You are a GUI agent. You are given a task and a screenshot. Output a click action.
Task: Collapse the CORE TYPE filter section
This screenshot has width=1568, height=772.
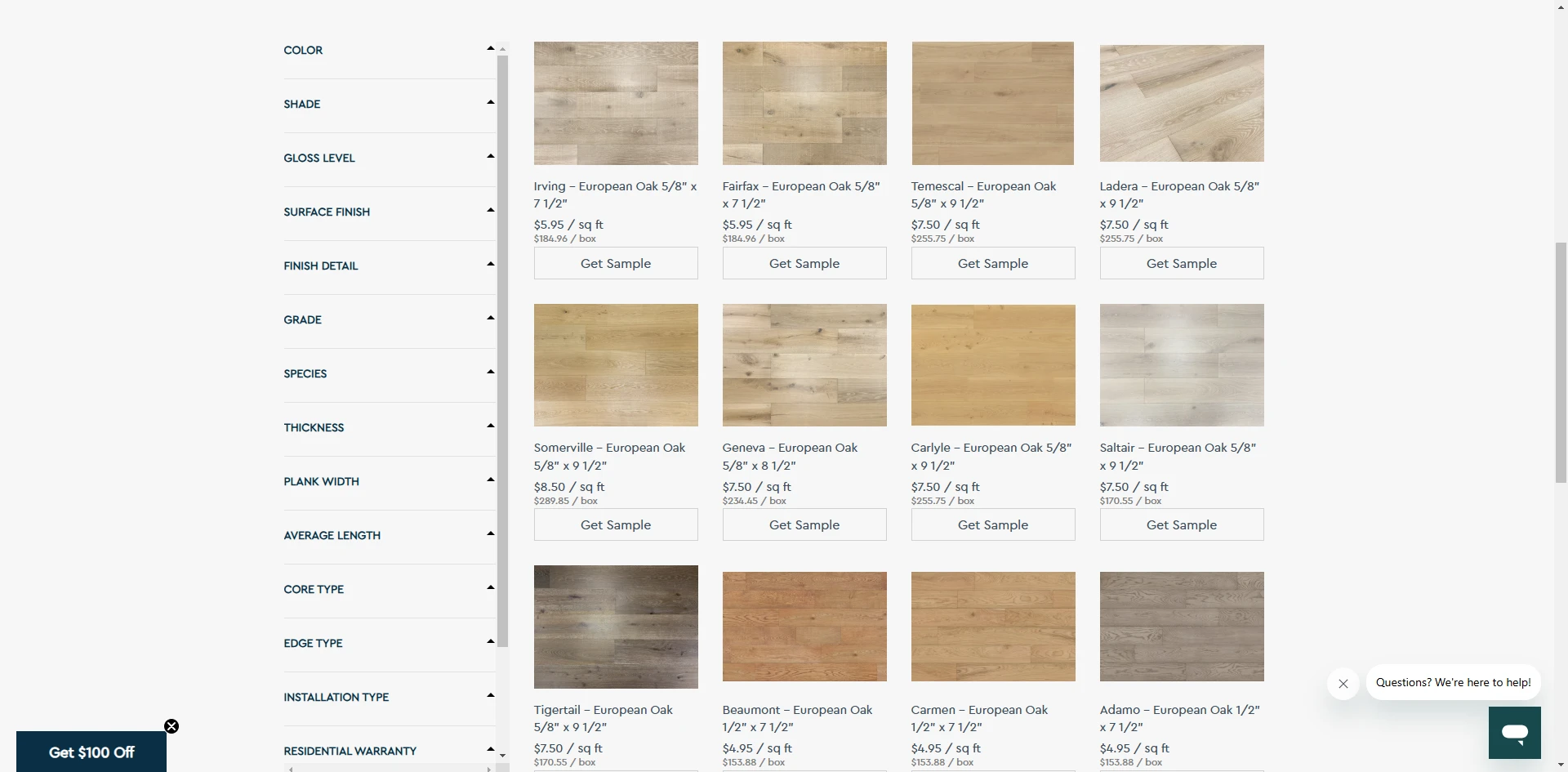point(489,587)
